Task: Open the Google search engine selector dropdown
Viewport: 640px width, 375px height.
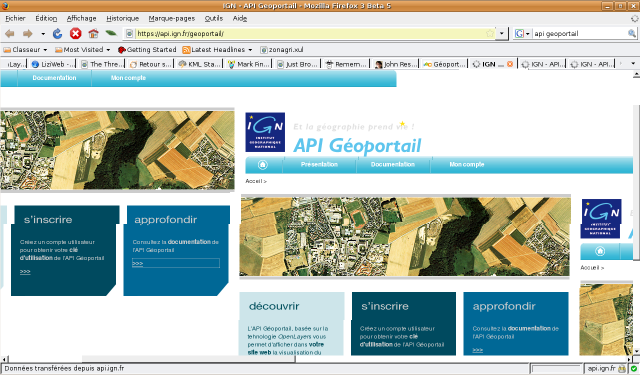Action: tap(522, 33)
